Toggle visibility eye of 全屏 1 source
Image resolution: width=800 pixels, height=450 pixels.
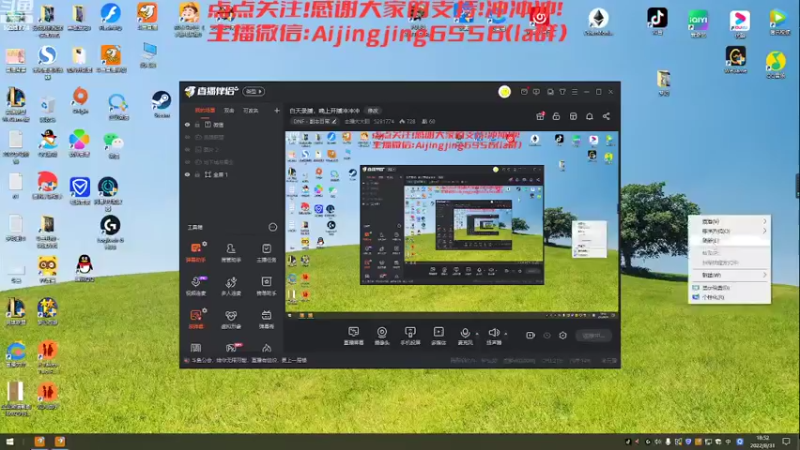pos(187,174)
